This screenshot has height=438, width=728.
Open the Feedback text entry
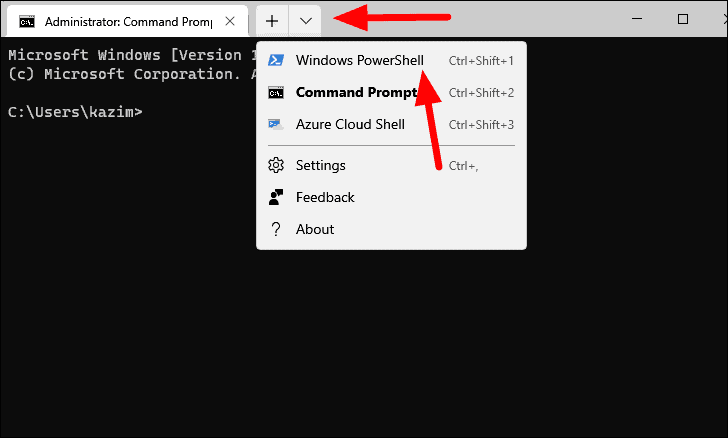(x=325, y=197)
